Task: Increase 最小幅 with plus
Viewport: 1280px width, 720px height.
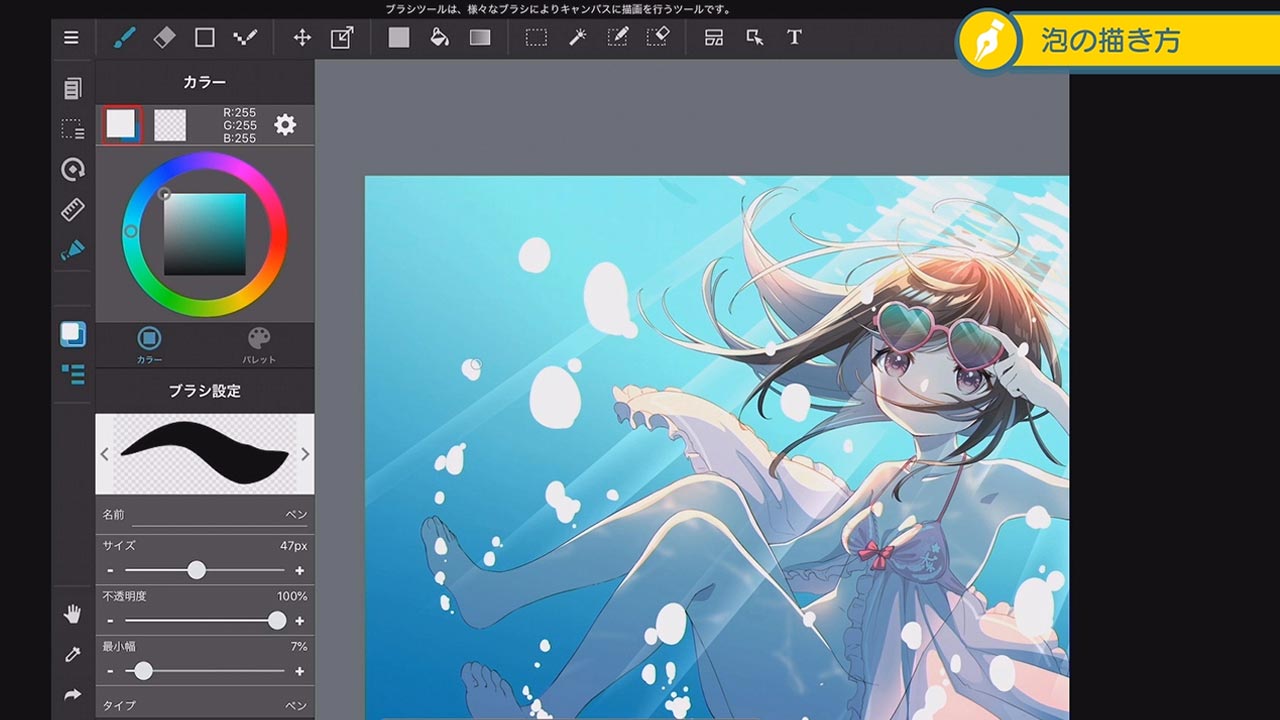Action: click(x=299, y=672)
